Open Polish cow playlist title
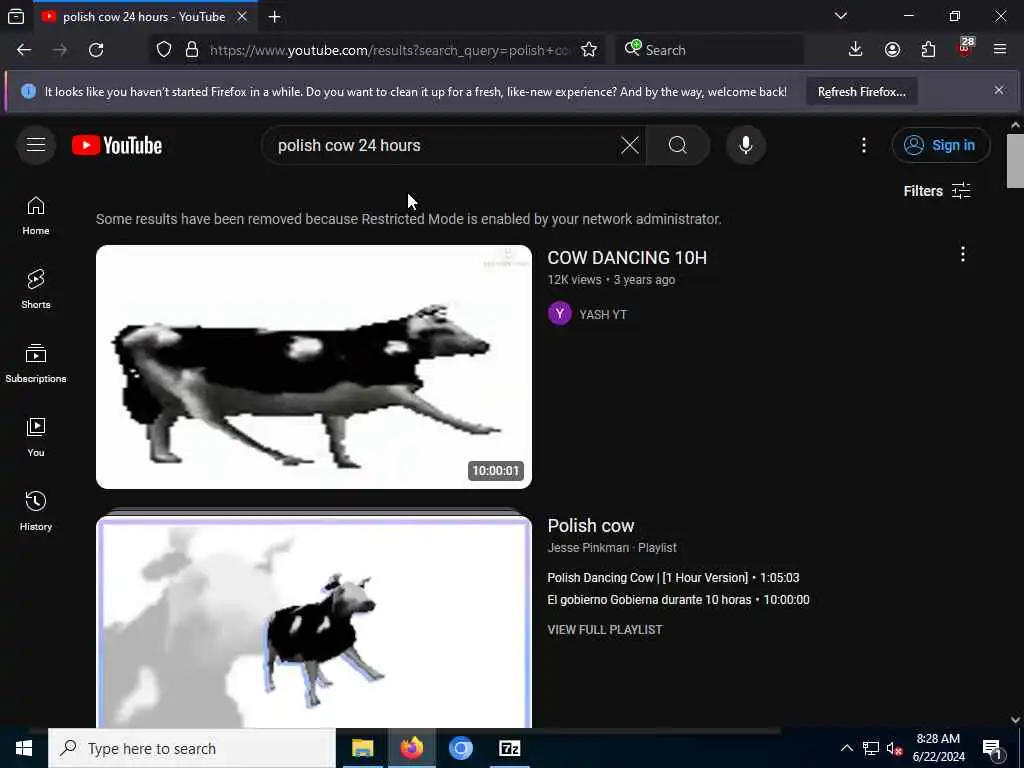The height and width of the screenshot is (768, 1024). coord(590,526)
